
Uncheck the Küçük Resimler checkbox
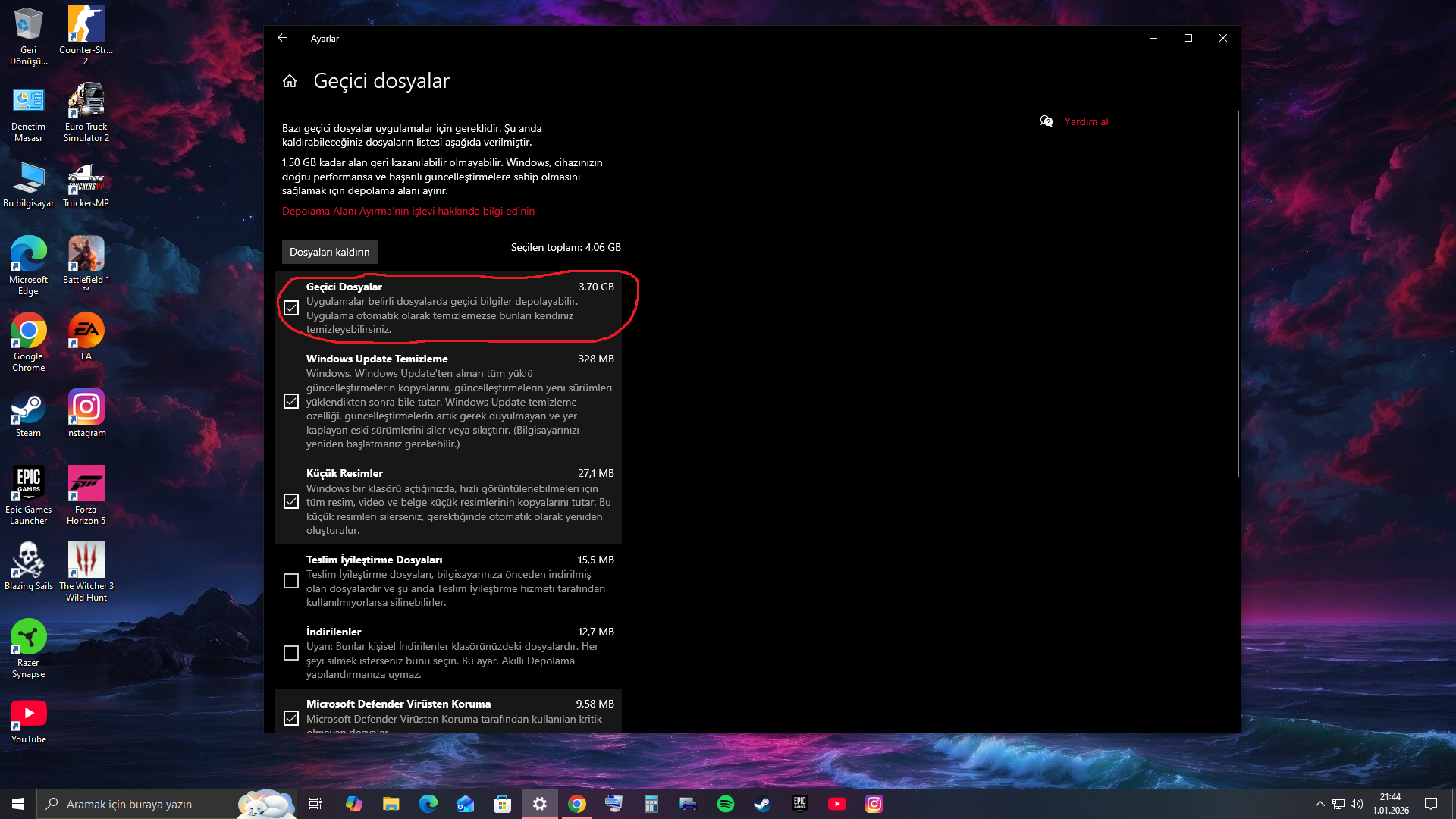[x=291, y=501]
